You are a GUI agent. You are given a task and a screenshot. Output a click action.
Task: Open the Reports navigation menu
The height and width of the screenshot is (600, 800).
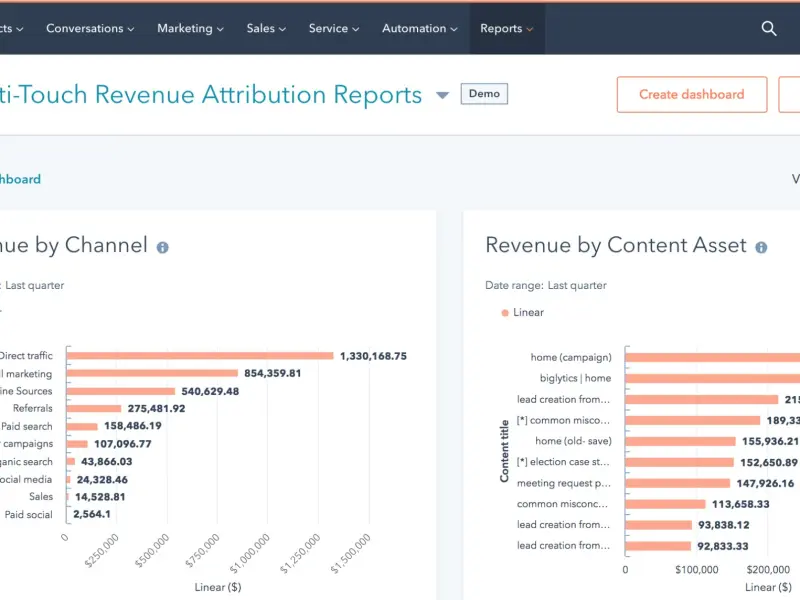[506, 29]
